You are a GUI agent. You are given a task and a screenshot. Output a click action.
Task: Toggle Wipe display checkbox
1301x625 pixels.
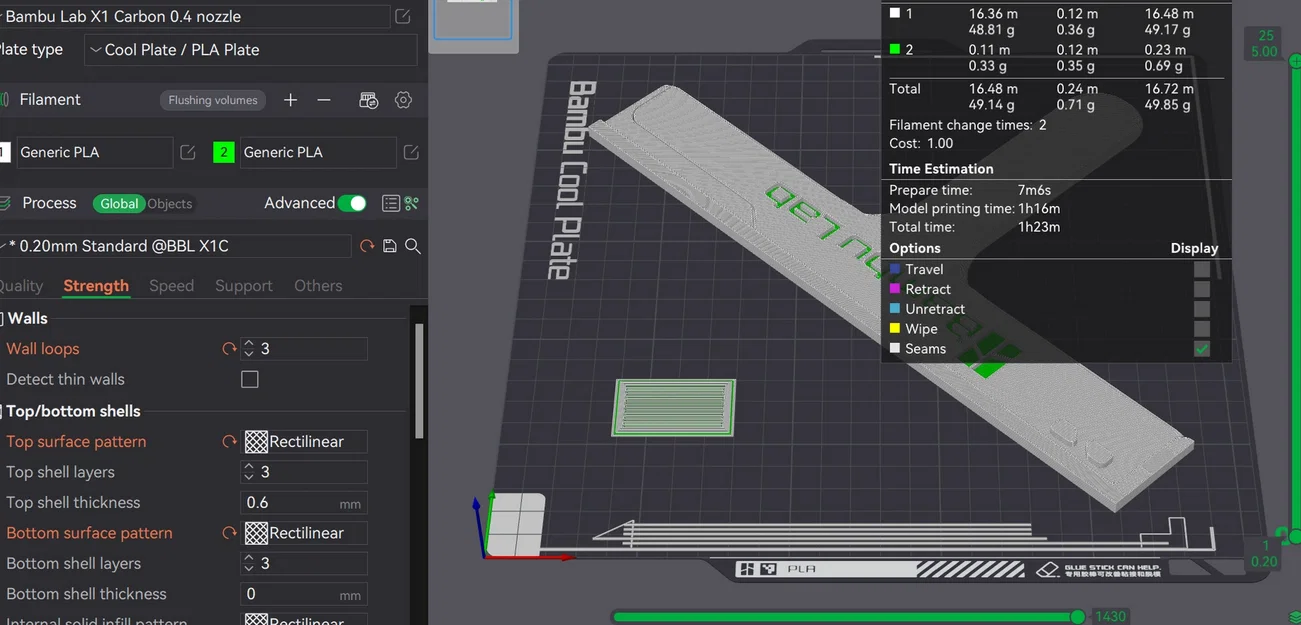click(x=1202, y=329)
